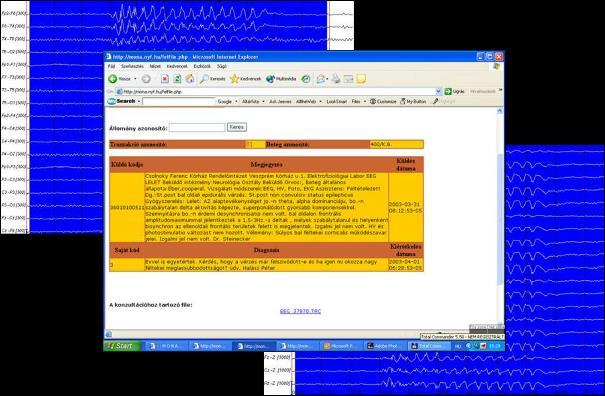Go to the Home page icon
This screenshot has height=396, width=605.
[x=189, y=79]
